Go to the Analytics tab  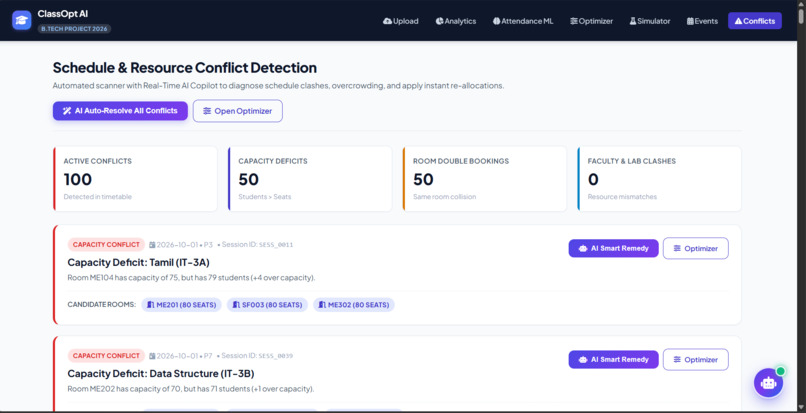click(455, 21)
